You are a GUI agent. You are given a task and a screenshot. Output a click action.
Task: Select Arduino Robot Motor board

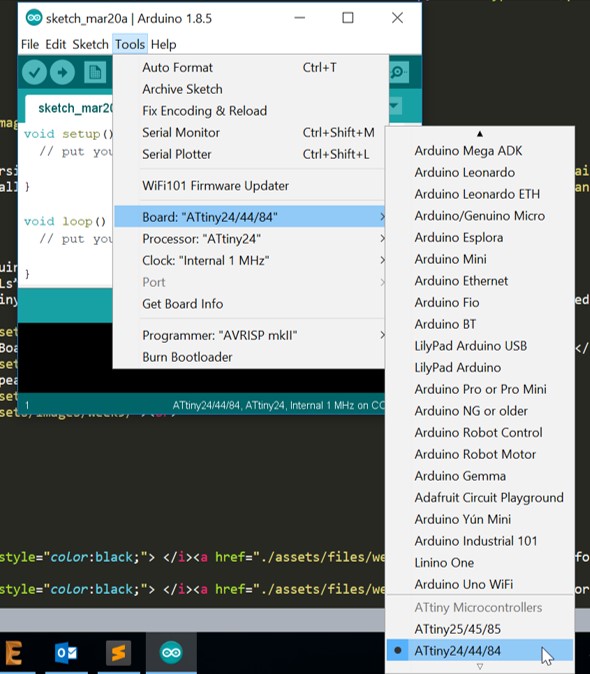tap(480, 454)
